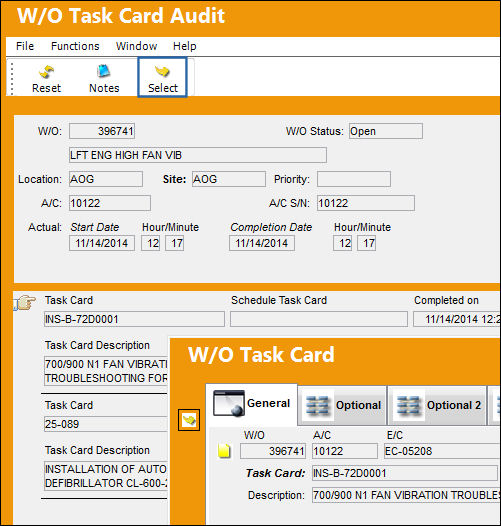Click the Task Card field INS-B-72D0001 in Audit window

point(134,319)
